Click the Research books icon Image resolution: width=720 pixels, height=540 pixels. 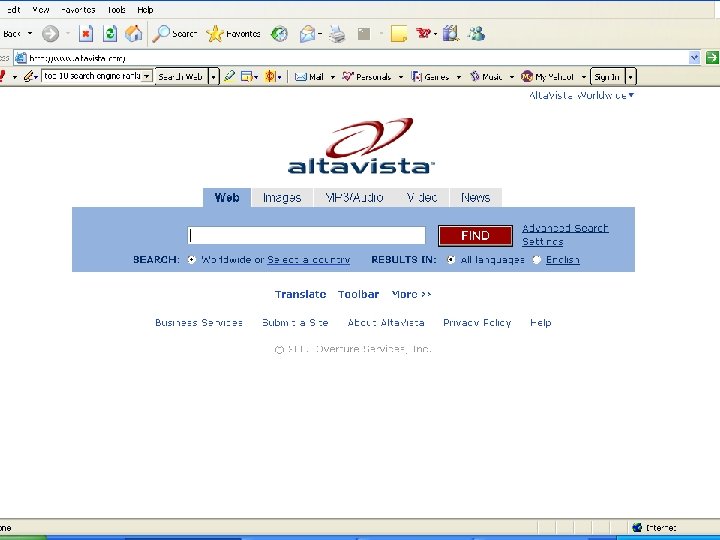[450, 34]
